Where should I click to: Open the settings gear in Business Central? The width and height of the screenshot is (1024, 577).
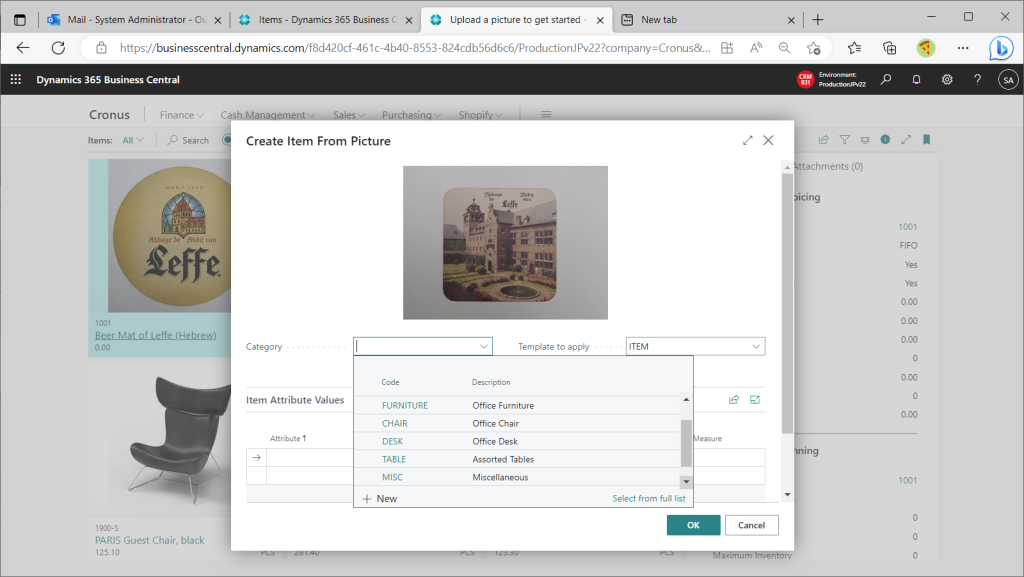[x=947, y=79]
